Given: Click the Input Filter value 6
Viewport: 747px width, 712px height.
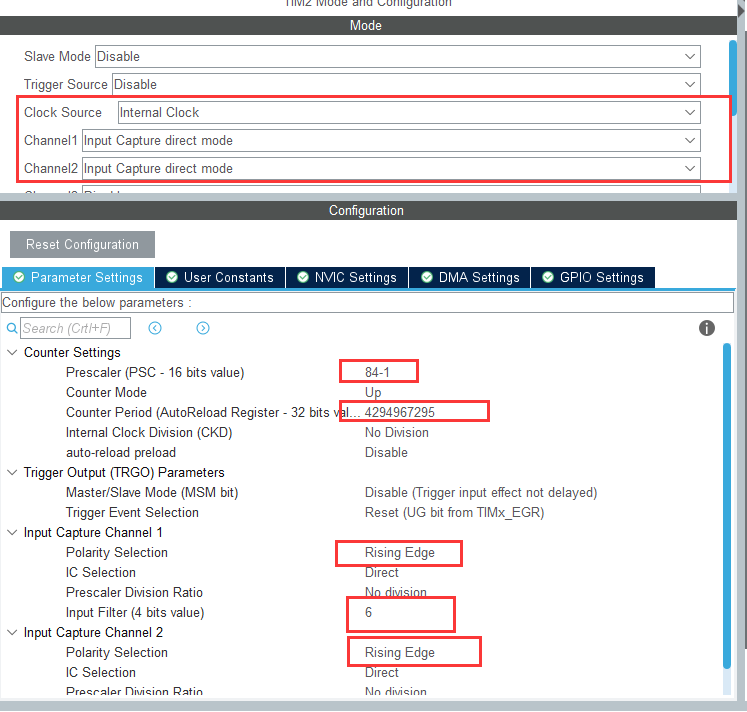Looking at the screenshot, I should click(x=369, y=613).
